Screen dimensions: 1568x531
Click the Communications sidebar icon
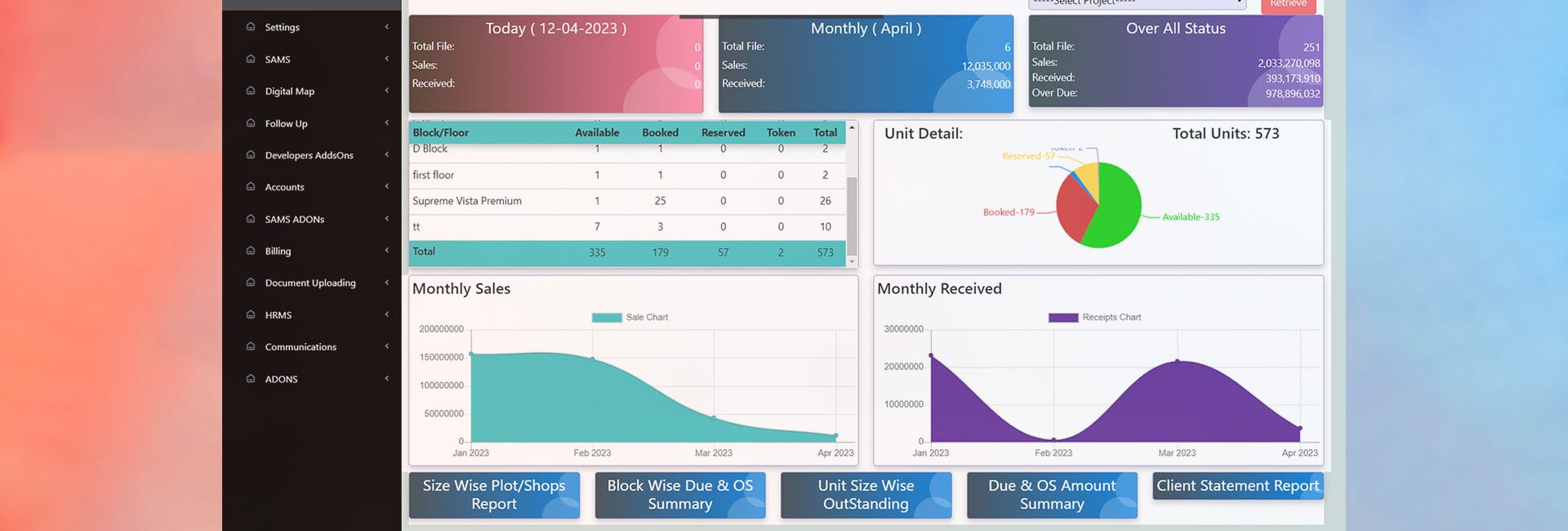click(x=251, y=346)
